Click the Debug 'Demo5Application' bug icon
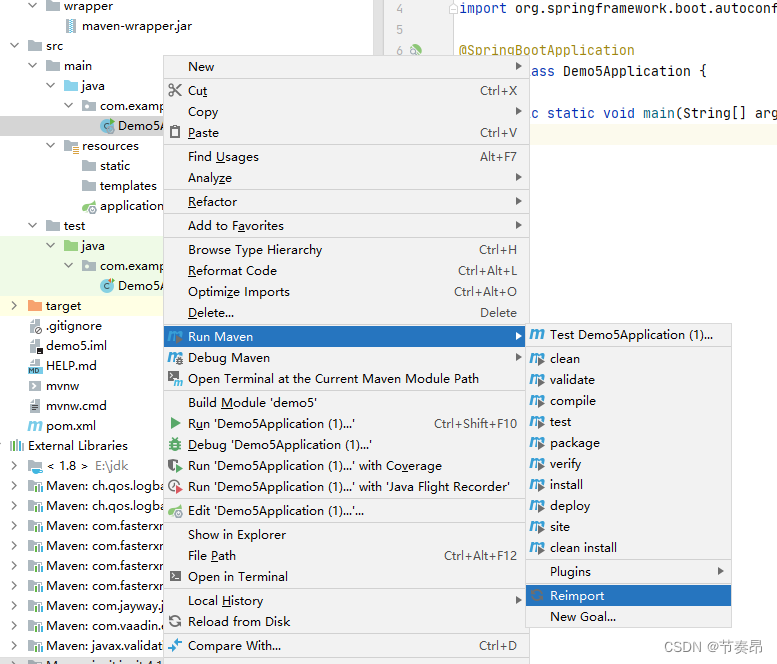This screenshot has width=777, height=664. point(175,444)
